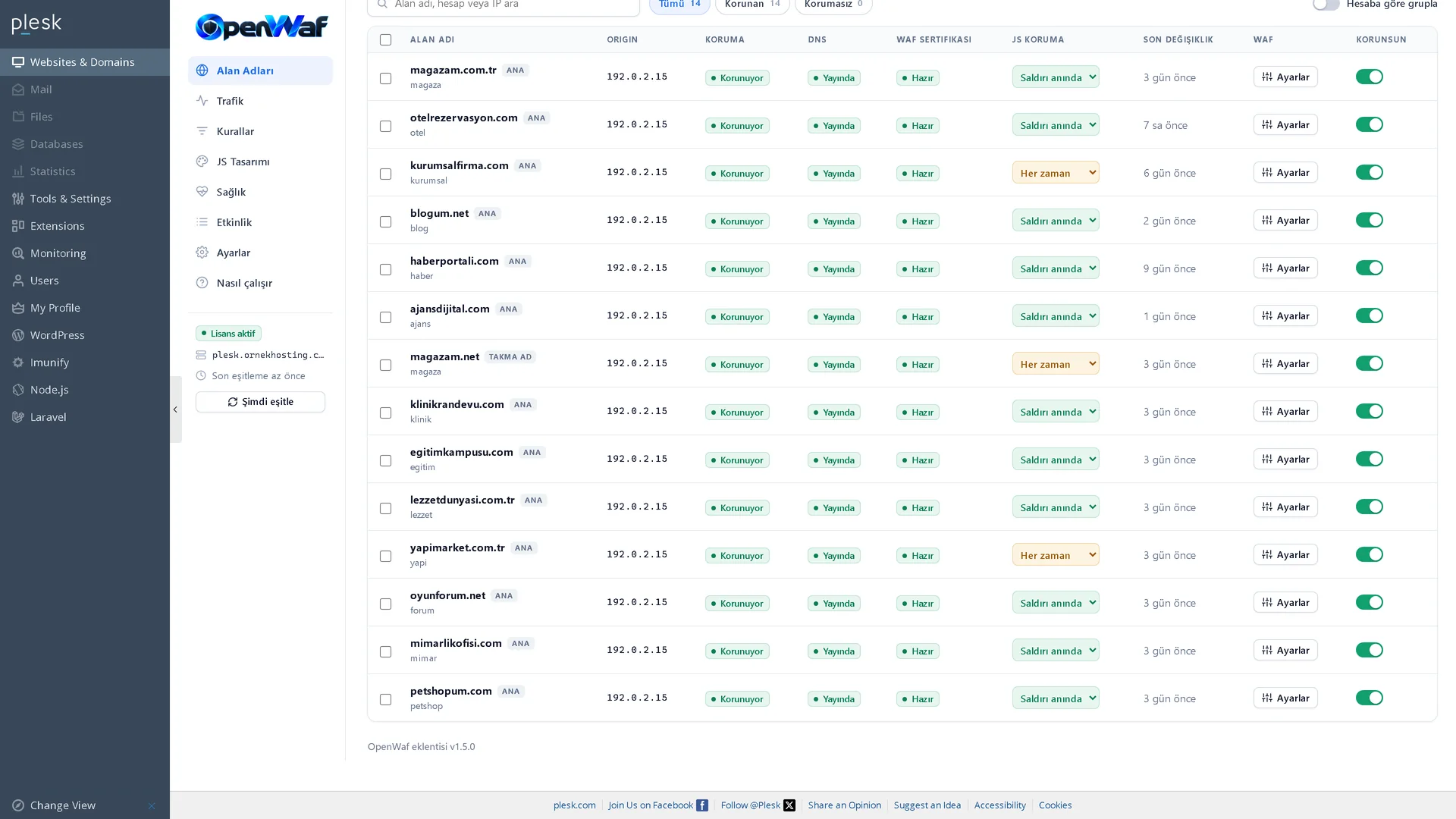The width and height of the screenshot is (1456, 819).
Task: Click the Extensions puzzle icon
Action: point(18,226)
